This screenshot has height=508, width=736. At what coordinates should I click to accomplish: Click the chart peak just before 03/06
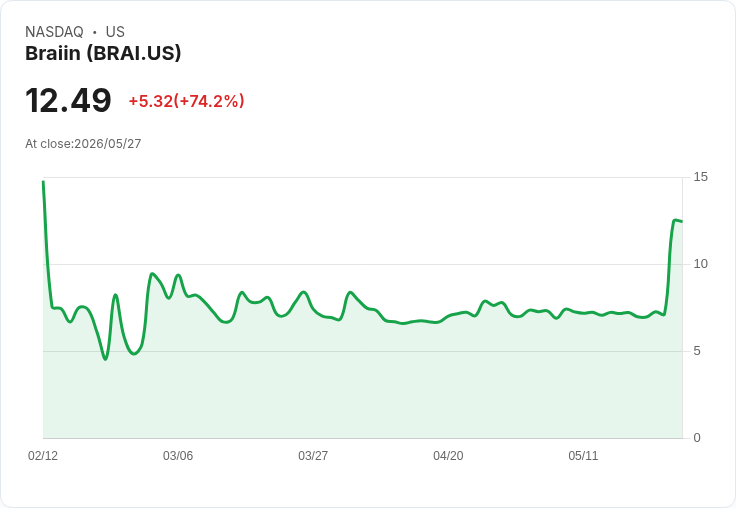(x=152, y=274)
